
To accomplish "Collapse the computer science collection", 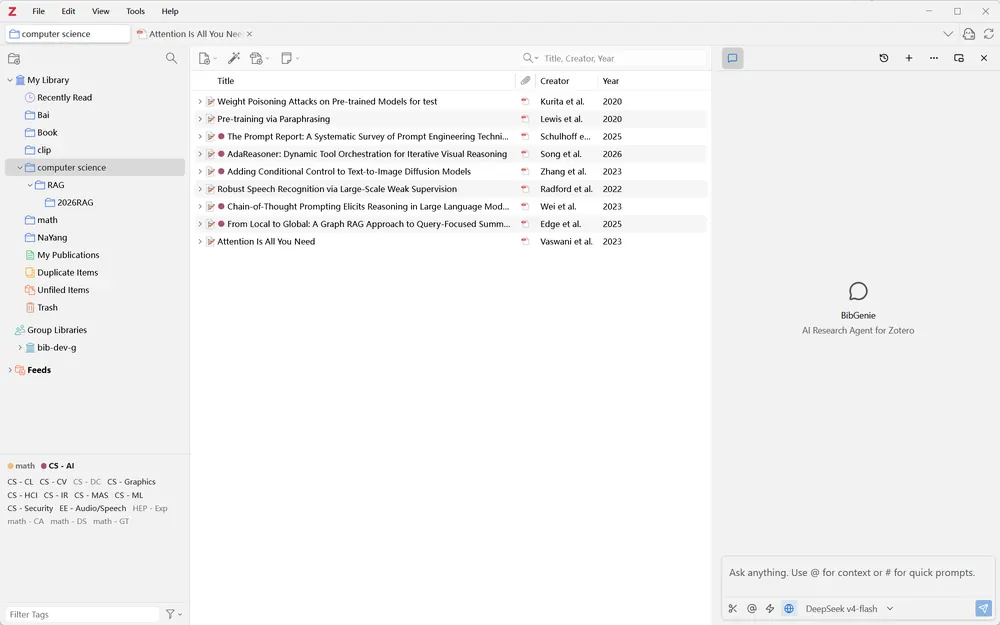I will [20, 168].
